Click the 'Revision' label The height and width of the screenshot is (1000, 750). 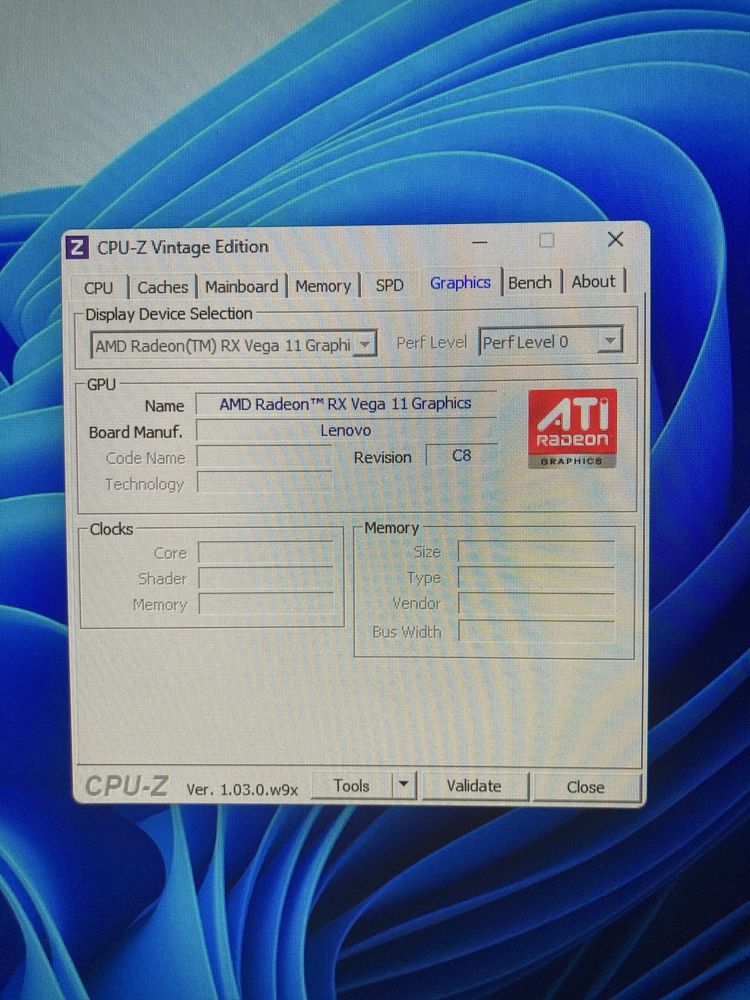[382, 457]
